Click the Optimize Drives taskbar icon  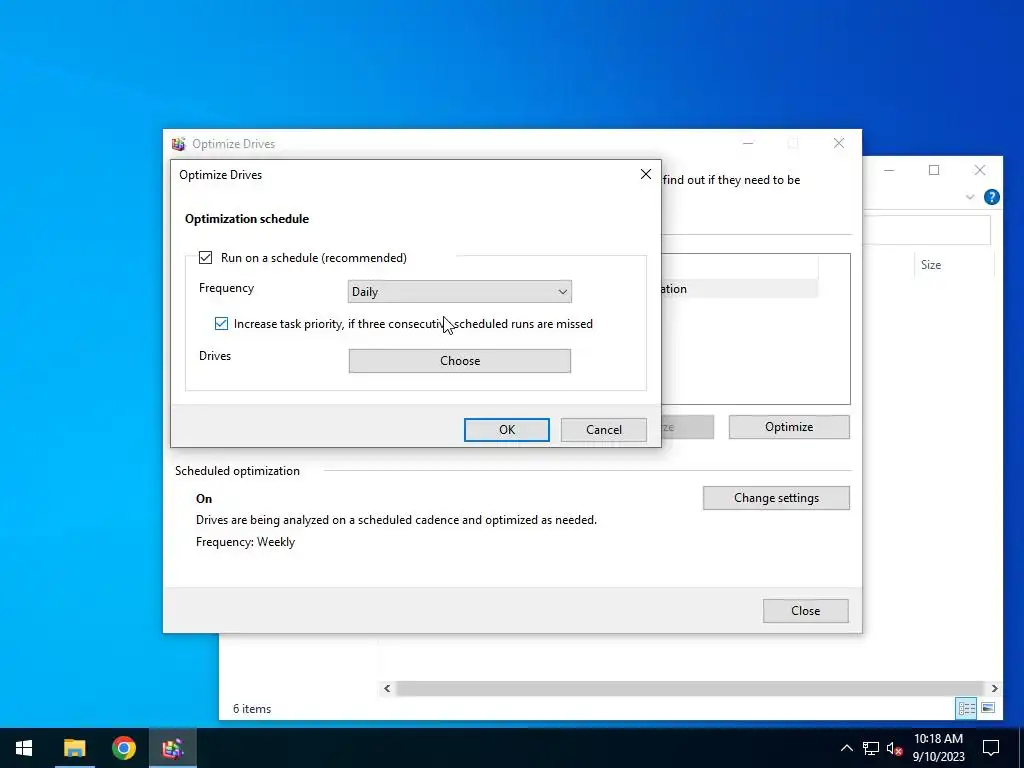[173, 748]
